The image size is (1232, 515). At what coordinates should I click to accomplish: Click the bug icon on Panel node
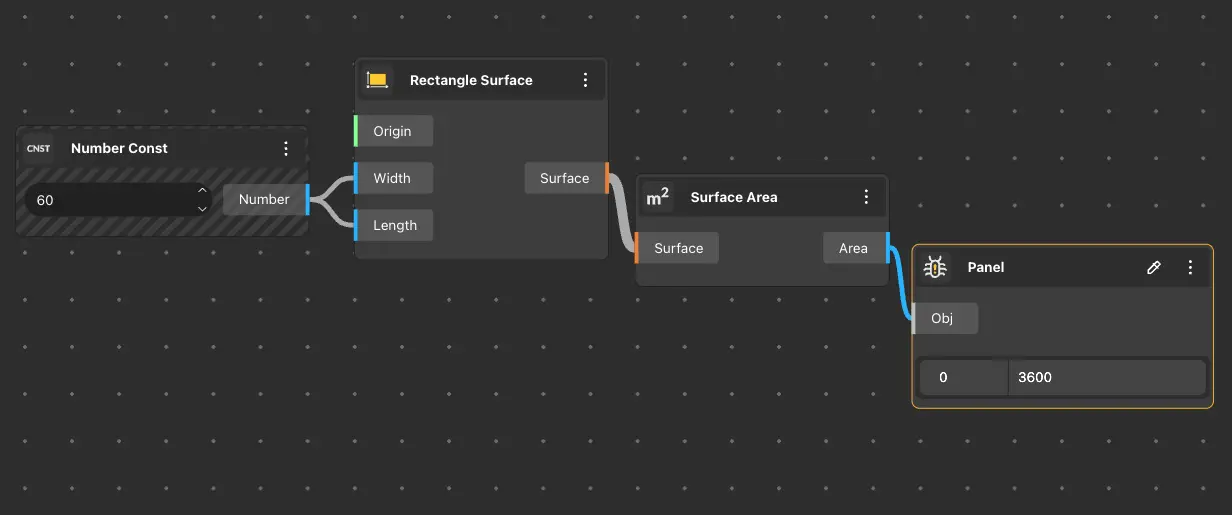point(935,267)
